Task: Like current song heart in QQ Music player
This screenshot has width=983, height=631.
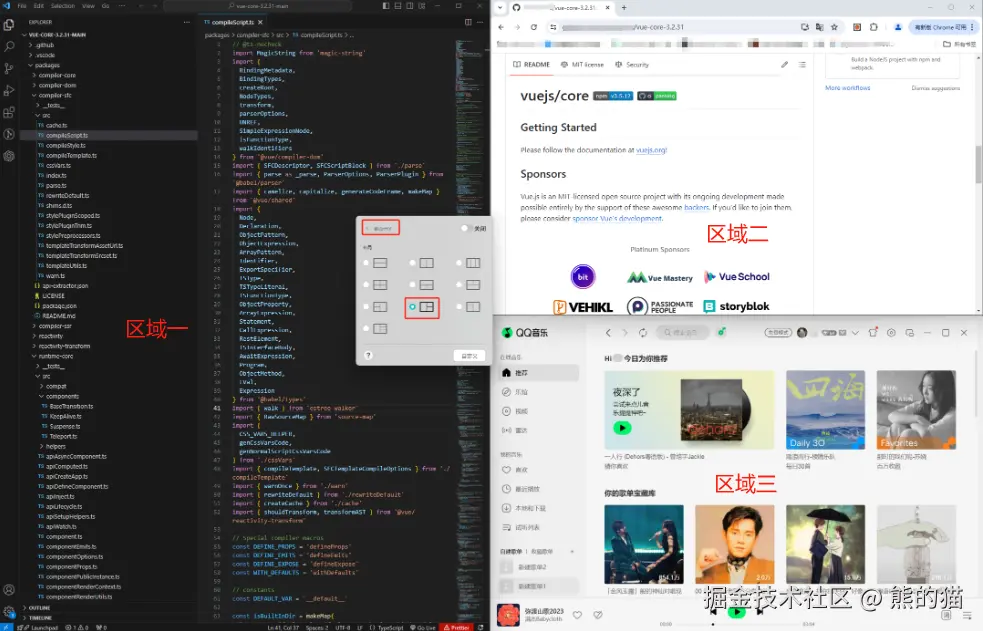Action: (577, 615)
